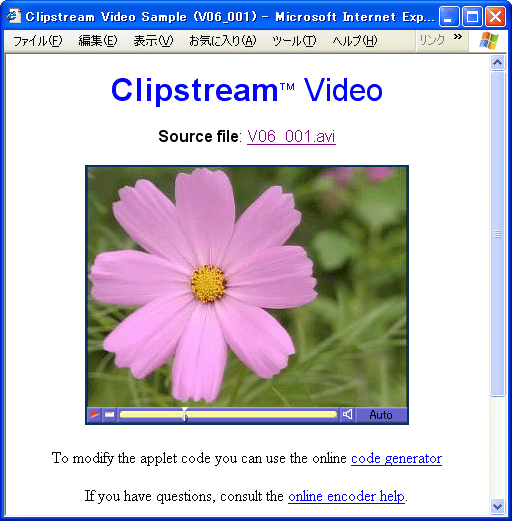
Task: Click the scrollbar down arrow
Action: (497, 507)
